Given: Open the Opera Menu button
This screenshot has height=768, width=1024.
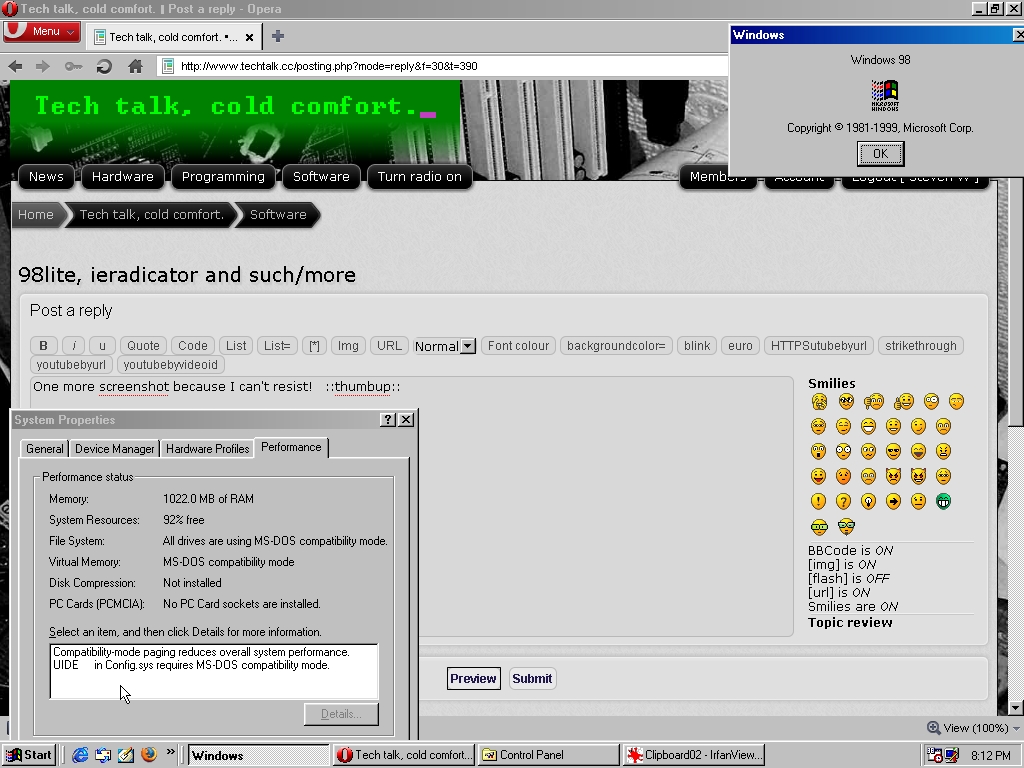Looking at the screenshot, I should point(42,31).
